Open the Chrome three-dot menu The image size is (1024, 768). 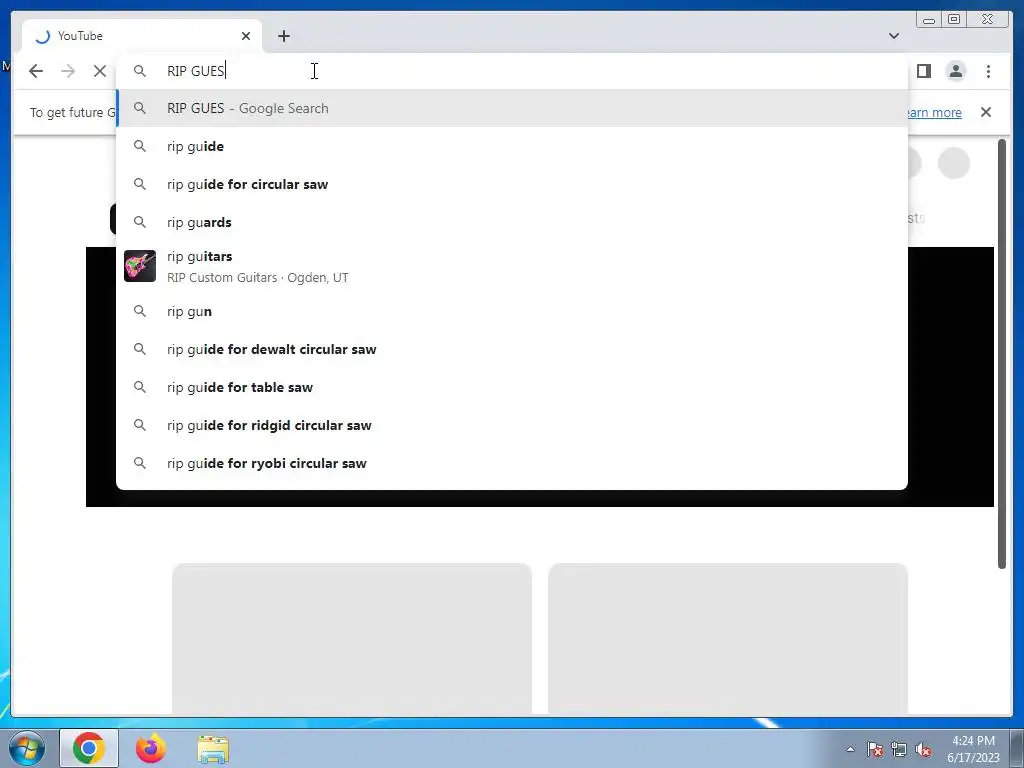click(x=988, y=71)
